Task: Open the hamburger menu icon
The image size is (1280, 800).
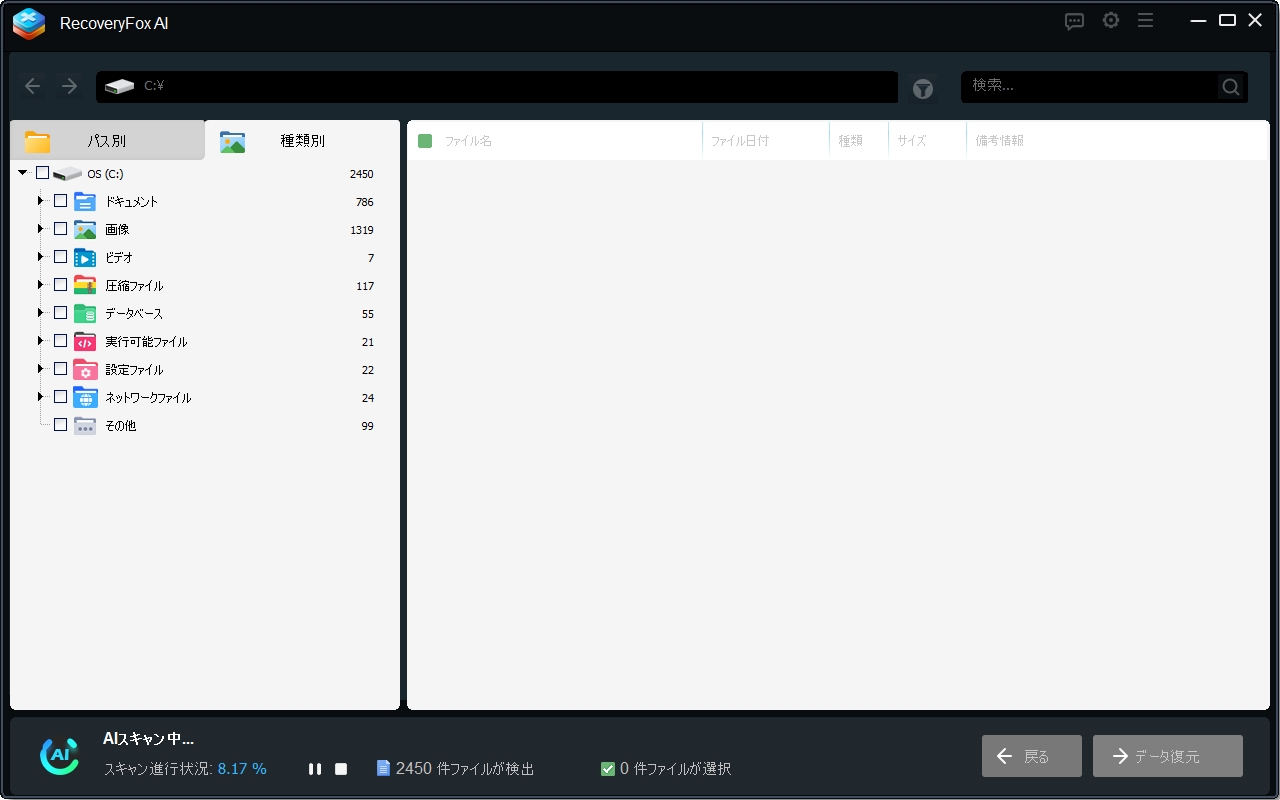Action: (1145, 21)
